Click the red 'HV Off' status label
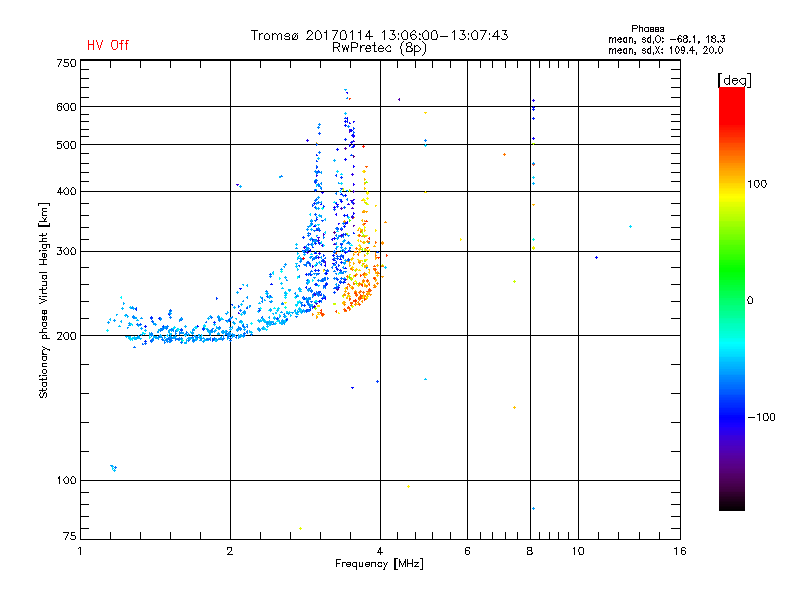 click(108, 45)
